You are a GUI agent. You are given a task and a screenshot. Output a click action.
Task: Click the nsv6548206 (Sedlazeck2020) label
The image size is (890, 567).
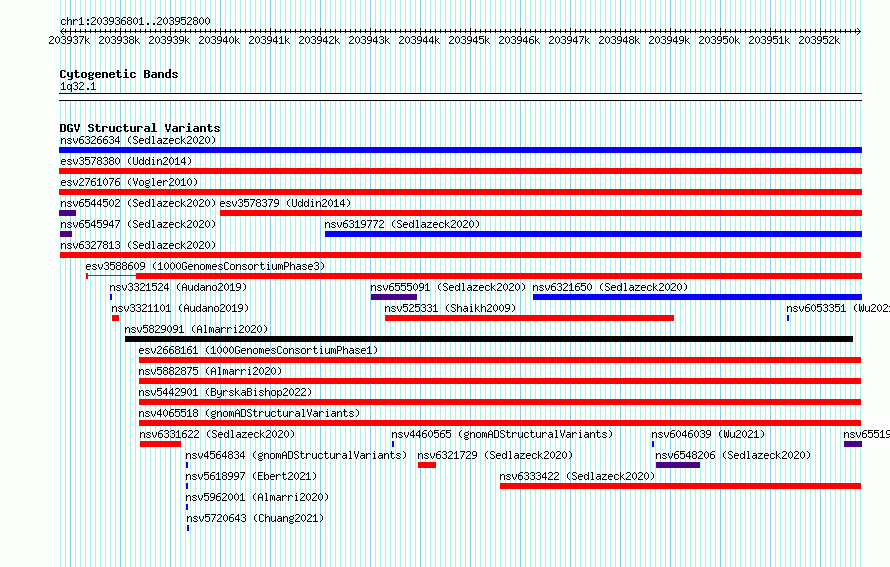(x=733, y=455)
